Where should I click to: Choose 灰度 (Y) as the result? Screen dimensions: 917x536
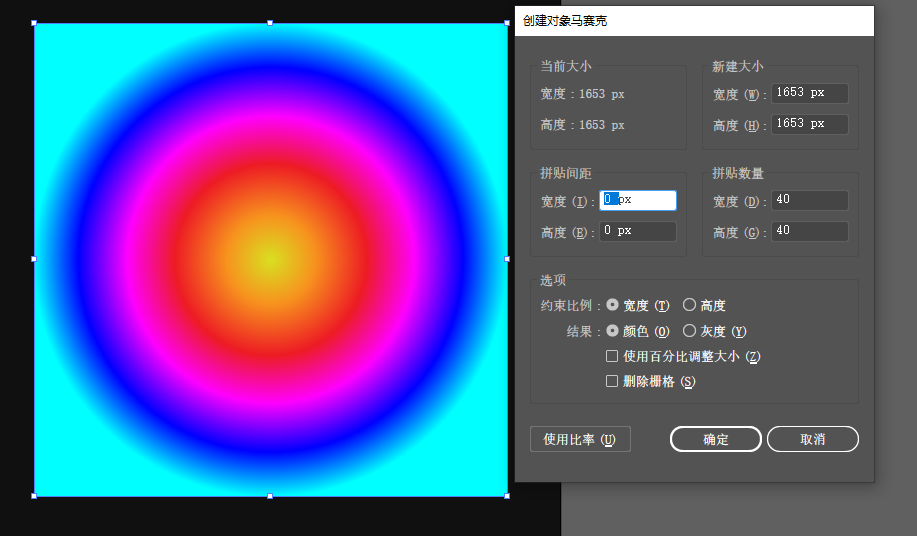pos(690,331)
